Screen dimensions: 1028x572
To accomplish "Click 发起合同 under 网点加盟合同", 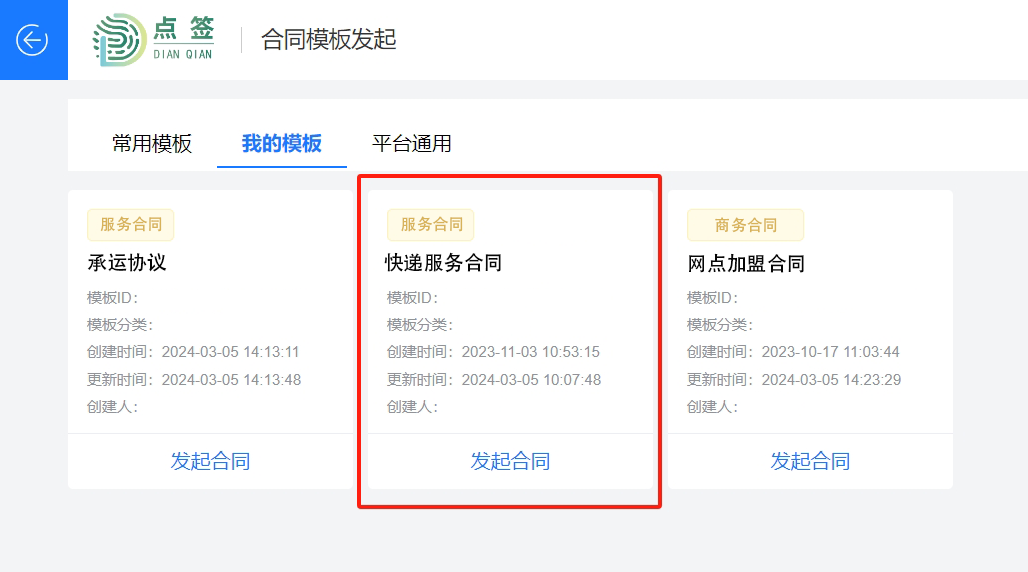I will [810, 461].
